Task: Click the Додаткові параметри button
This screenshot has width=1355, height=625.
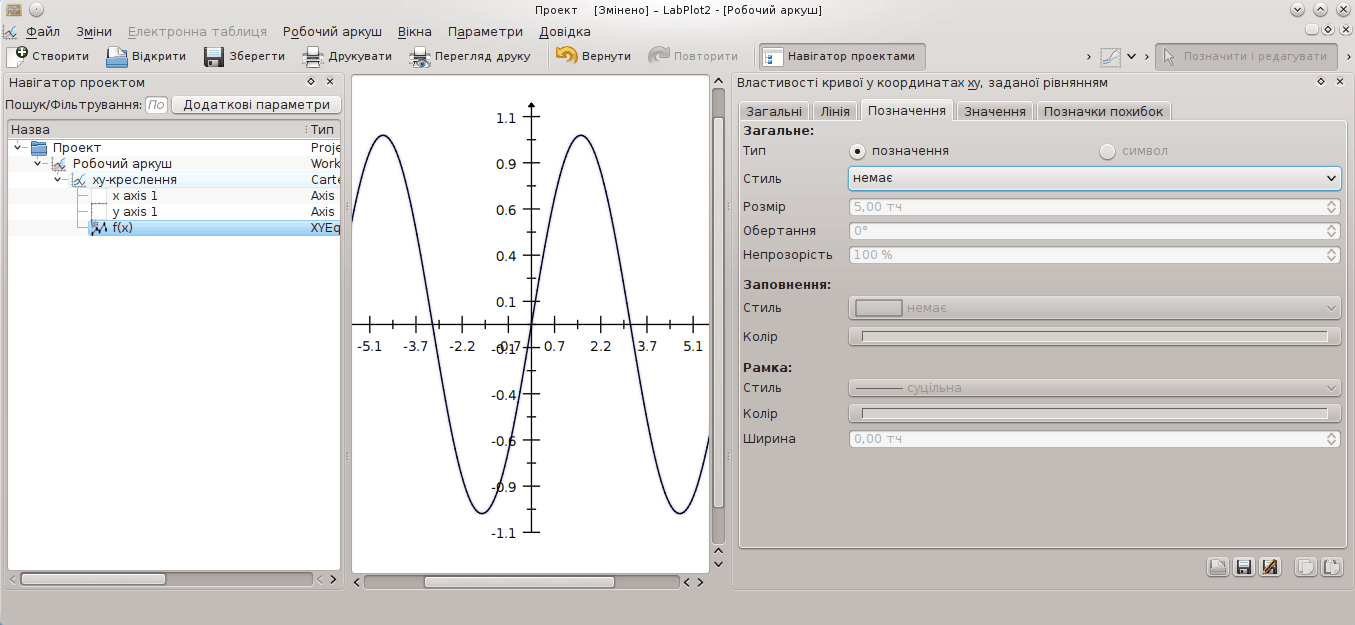Action: pyautogui.click(x=256, y=104)
